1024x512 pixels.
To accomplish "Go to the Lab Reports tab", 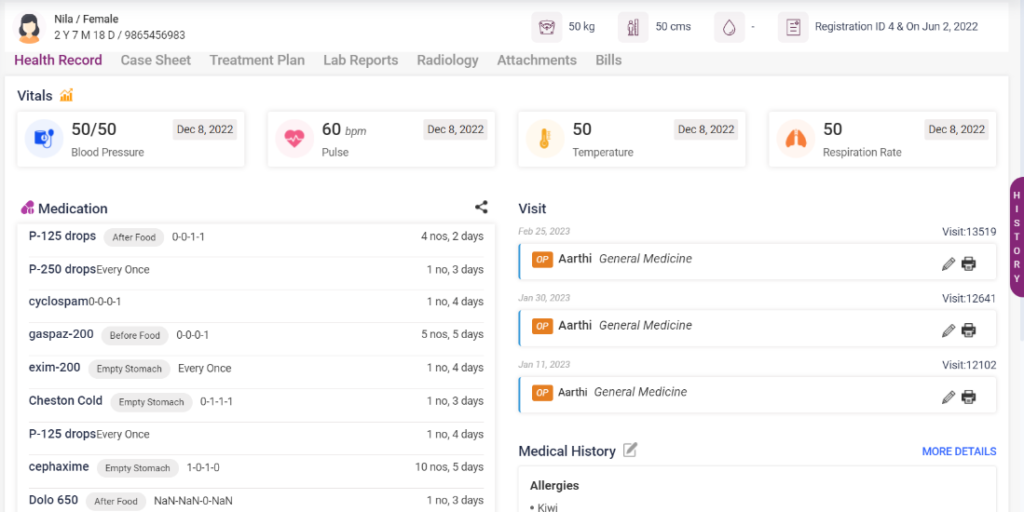I will pos(360,60).
